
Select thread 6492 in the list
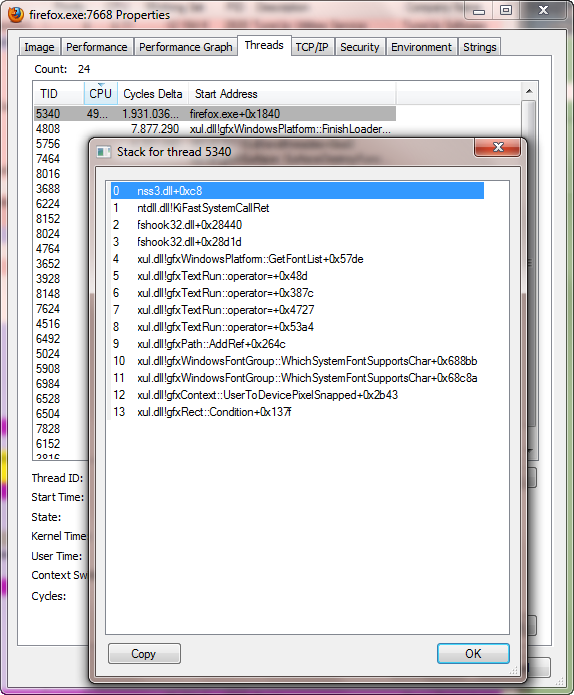(x=48, y=339)
